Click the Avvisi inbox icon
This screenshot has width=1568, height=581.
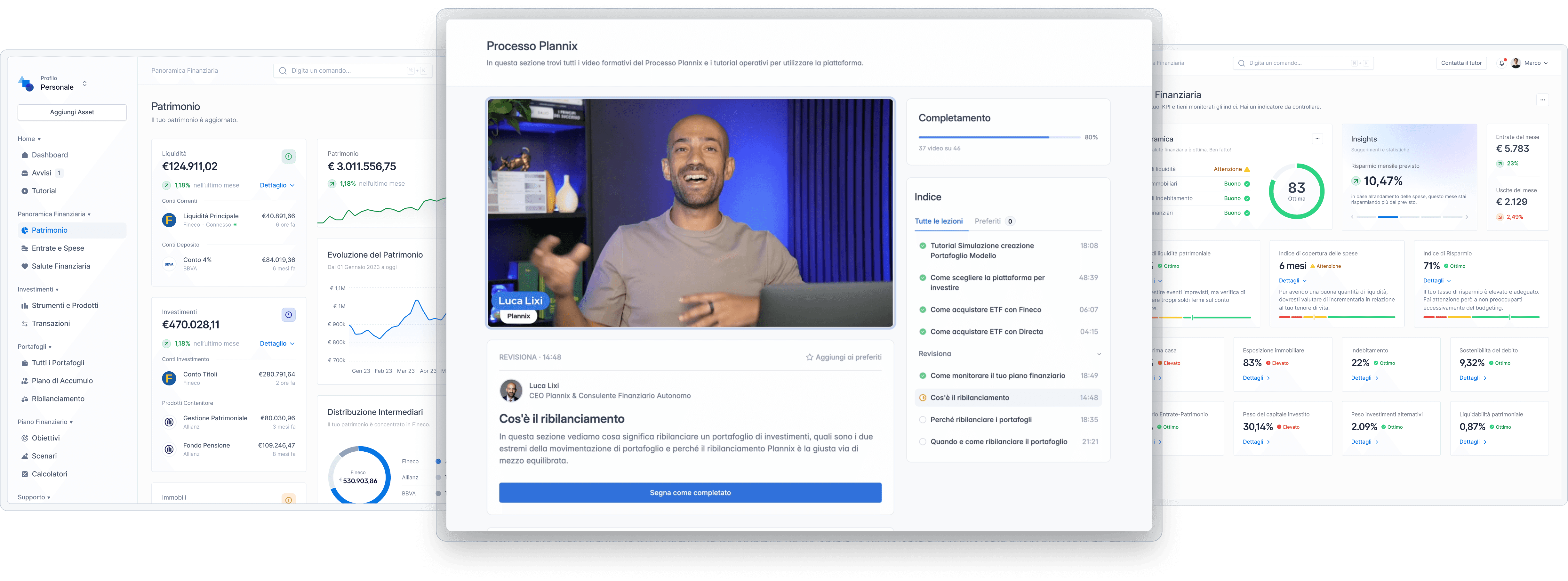coord(25,173)
